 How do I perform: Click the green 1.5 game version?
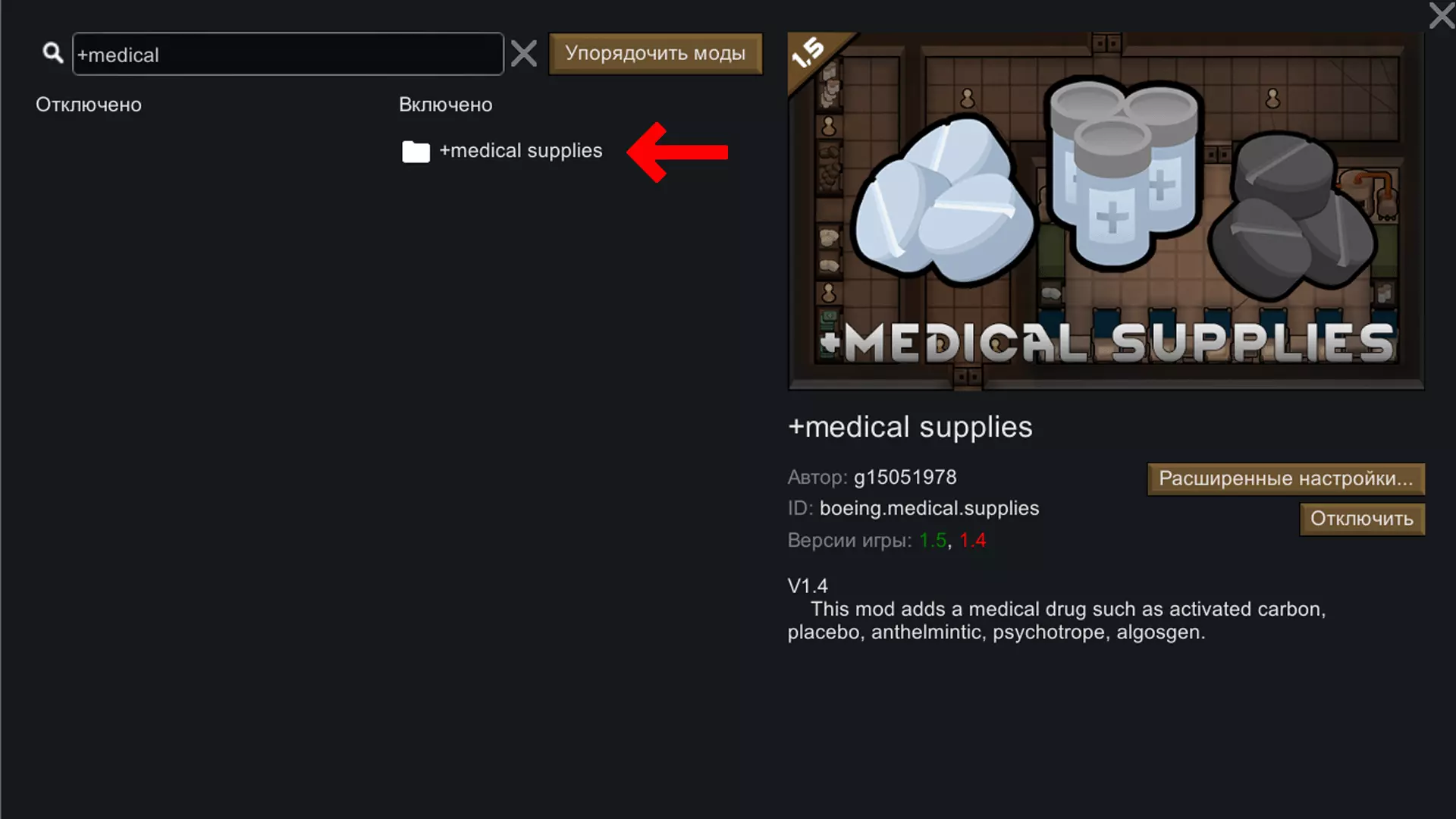[x=933, y=540]
